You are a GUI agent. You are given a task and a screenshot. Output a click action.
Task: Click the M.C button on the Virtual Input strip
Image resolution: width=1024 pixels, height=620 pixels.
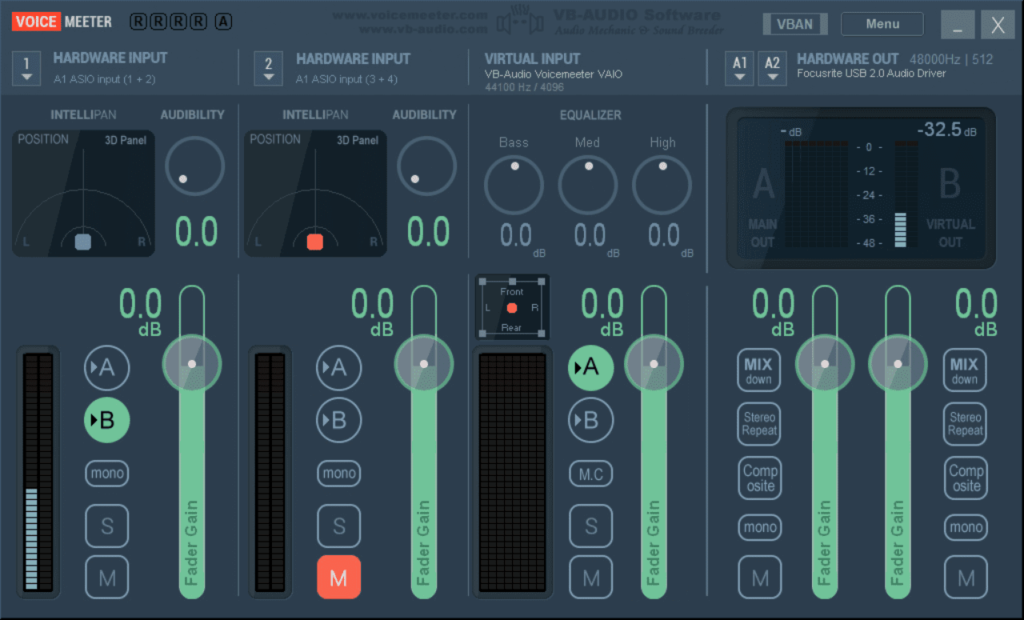point(590,473)
